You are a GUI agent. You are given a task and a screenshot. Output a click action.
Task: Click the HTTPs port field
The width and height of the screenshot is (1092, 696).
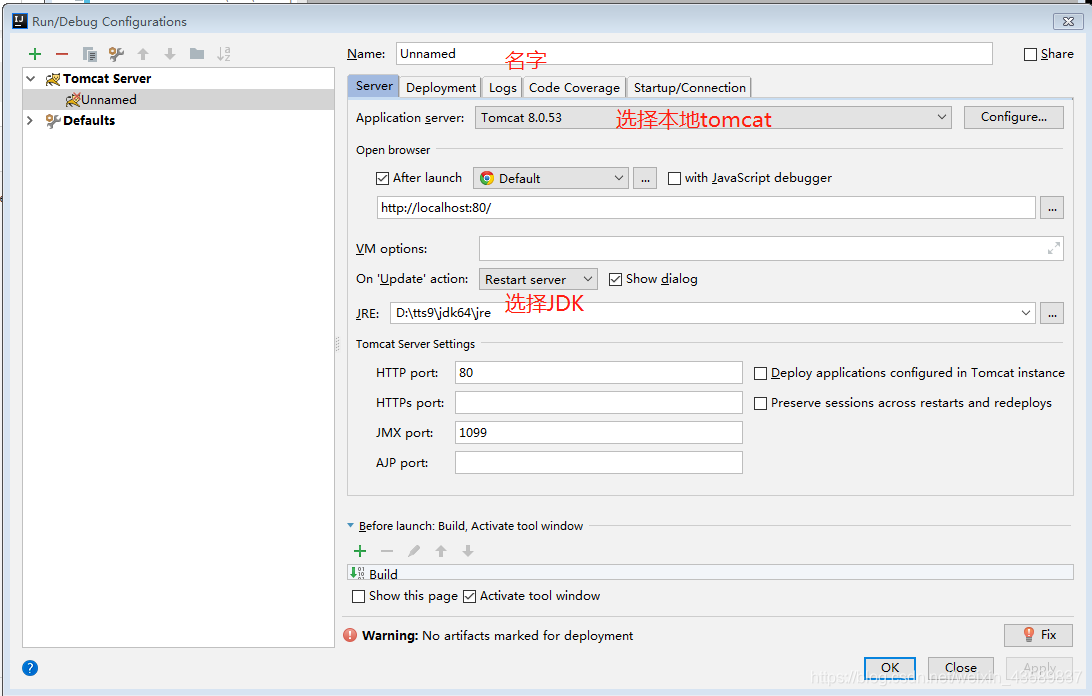click(x=598, y=403)
